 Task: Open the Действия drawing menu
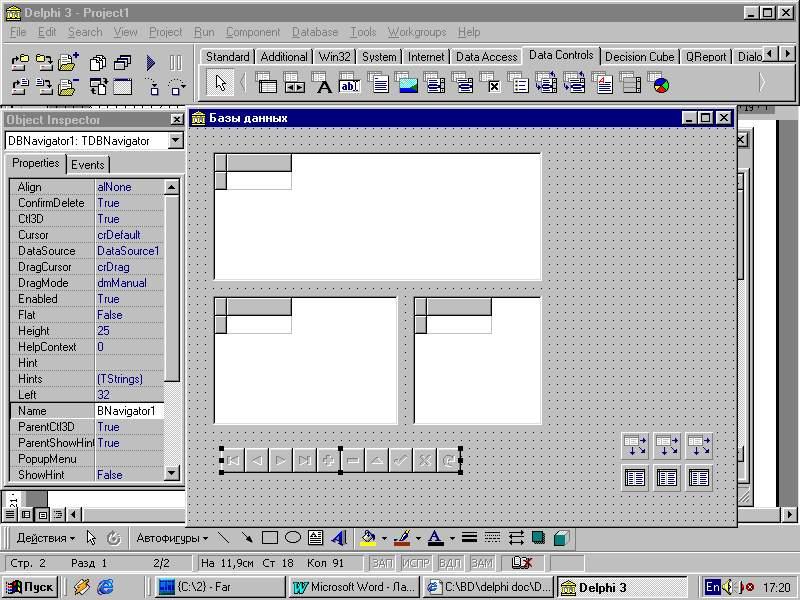(45, 538)
